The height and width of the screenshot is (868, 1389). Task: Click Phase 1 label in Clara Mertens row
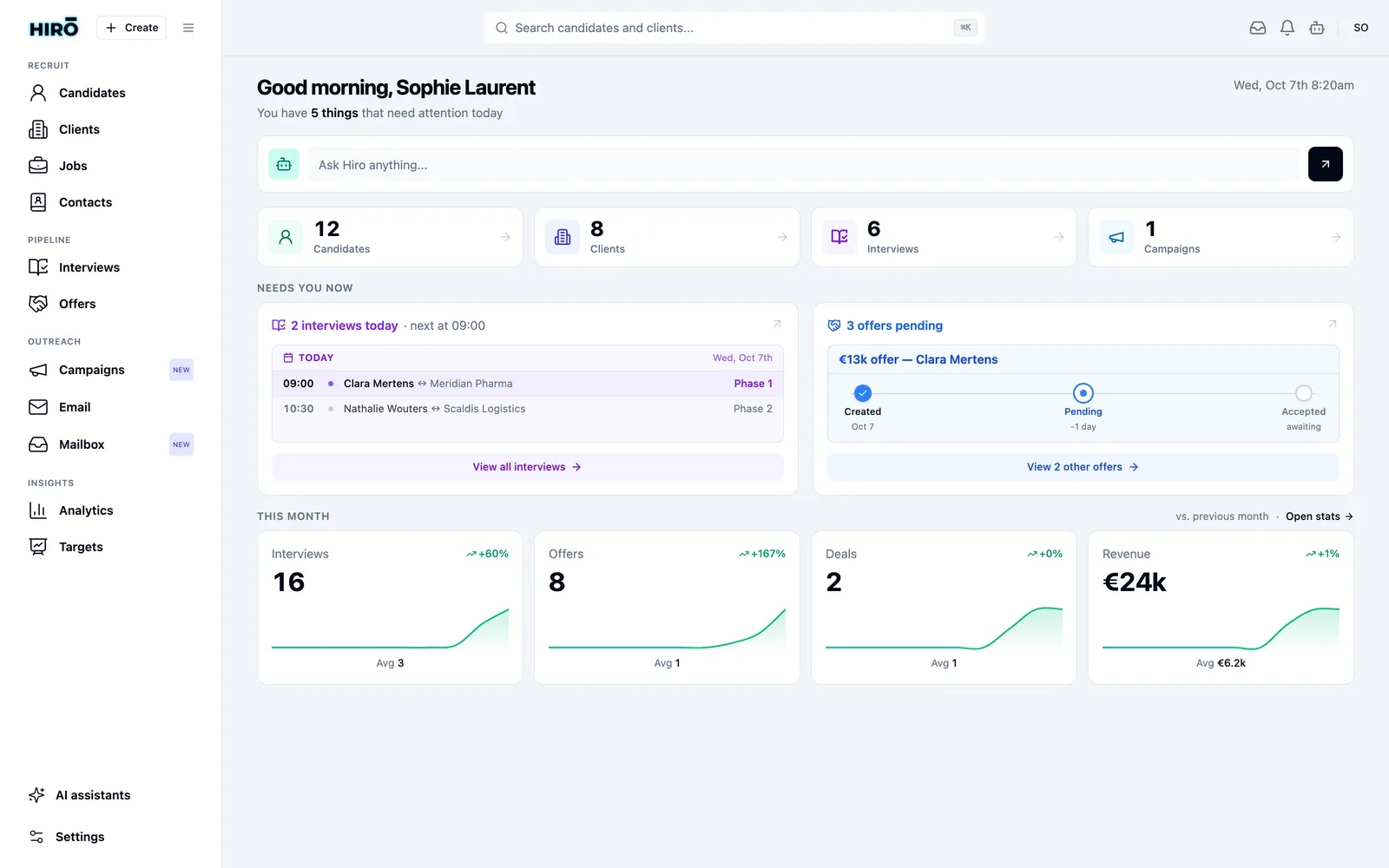[x=753, y=384]
